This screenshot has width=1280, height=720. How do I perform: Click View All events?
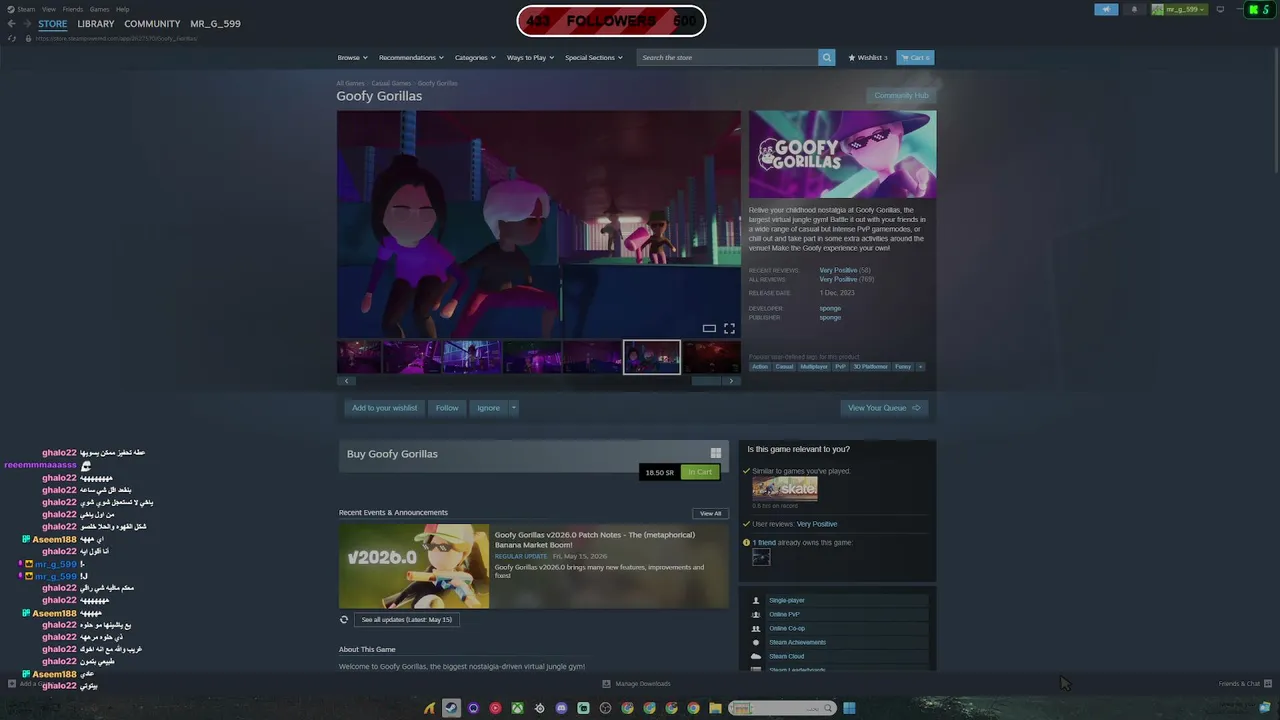coord(710,514)
